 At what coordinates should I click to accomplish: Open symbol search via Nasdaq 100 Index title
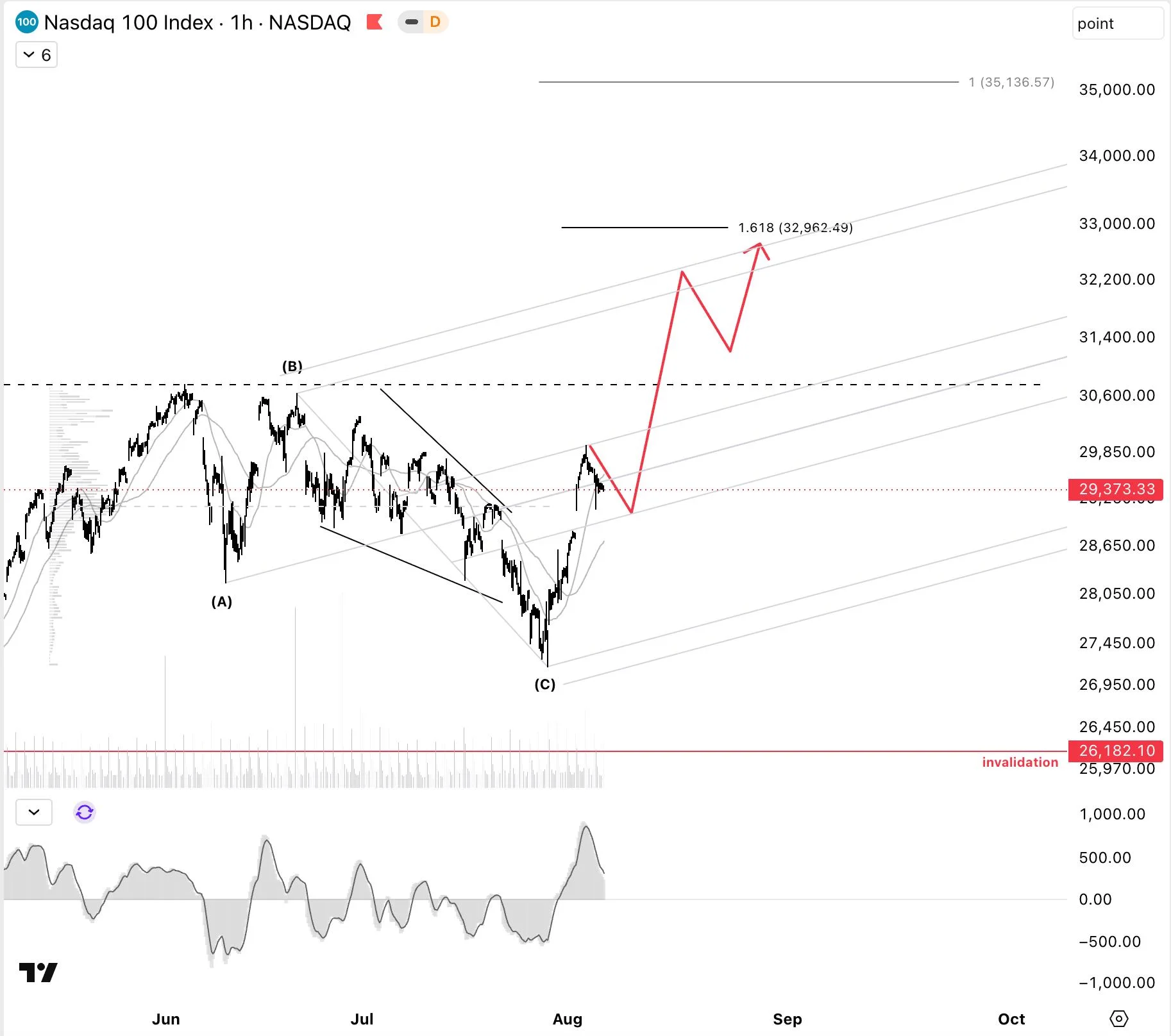tap(128, 22)
